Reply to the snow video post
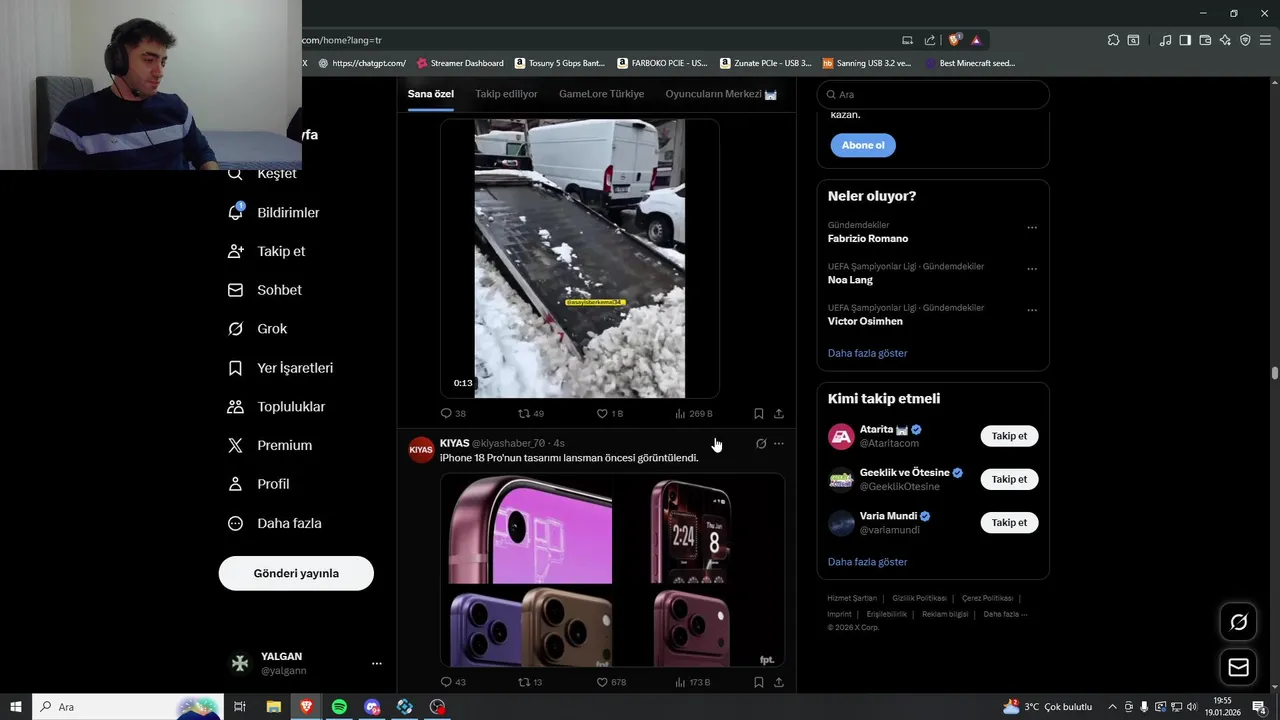The height and width of the screenshot is (720, 1280). [453, 413]
